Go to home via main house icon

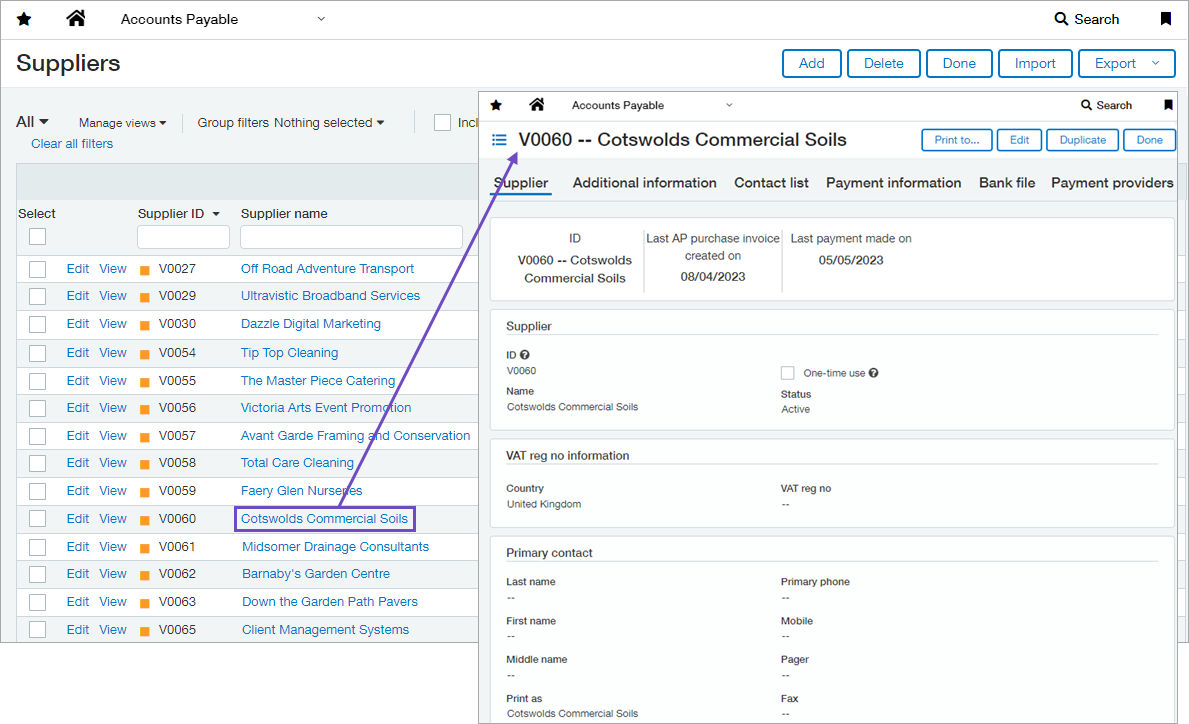(x=76, y=18)
